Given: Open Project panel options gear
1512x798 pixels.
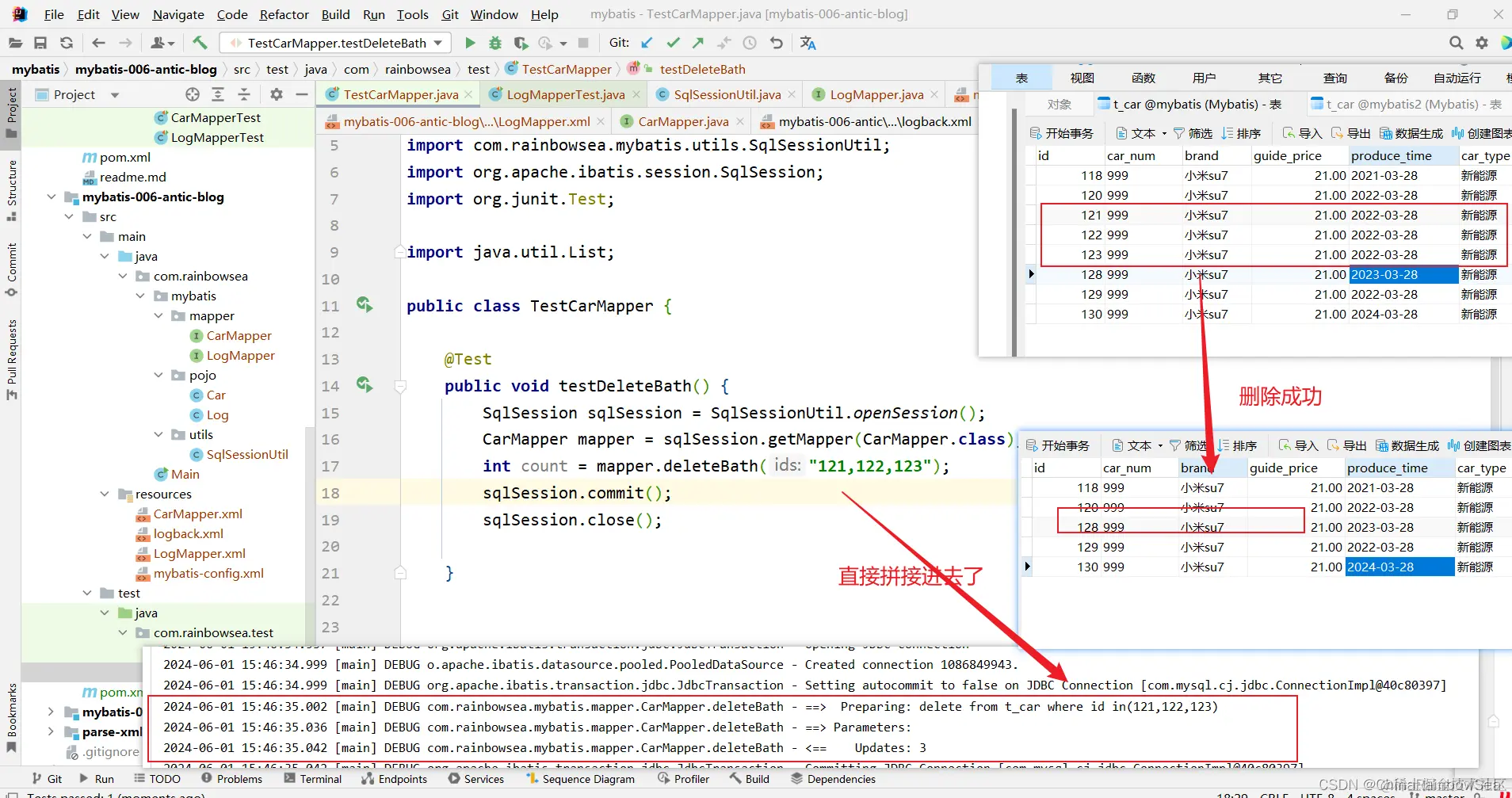Looking at the screenshot, I should 276,94.
